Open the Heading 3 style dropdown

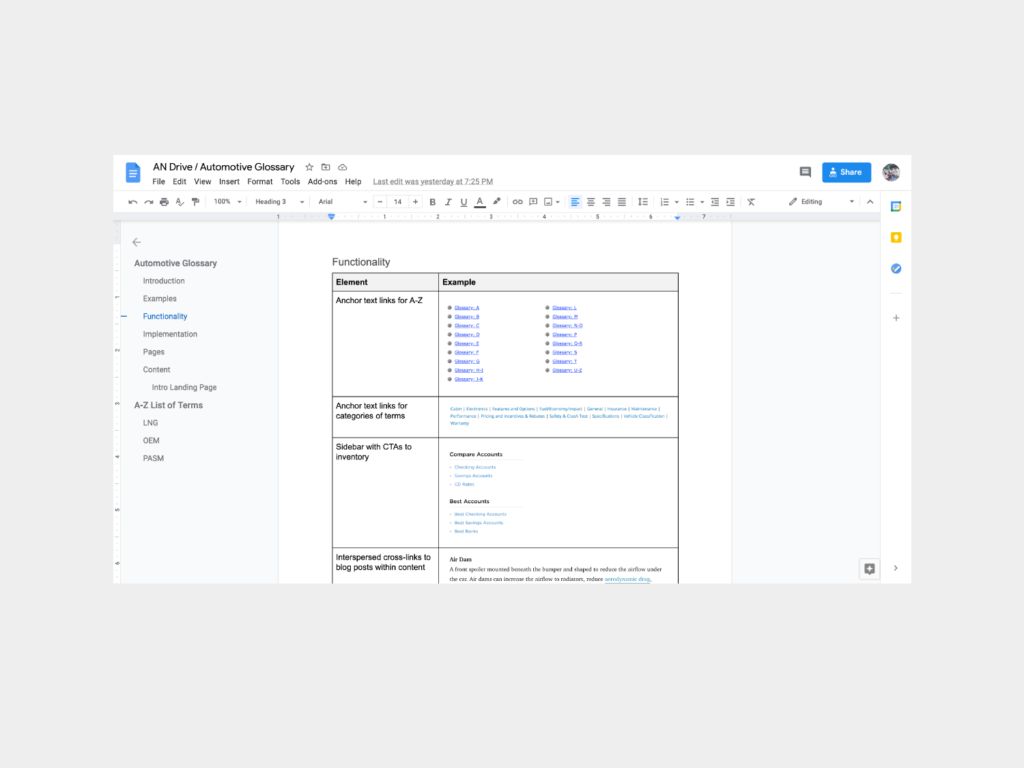(280, 202)
